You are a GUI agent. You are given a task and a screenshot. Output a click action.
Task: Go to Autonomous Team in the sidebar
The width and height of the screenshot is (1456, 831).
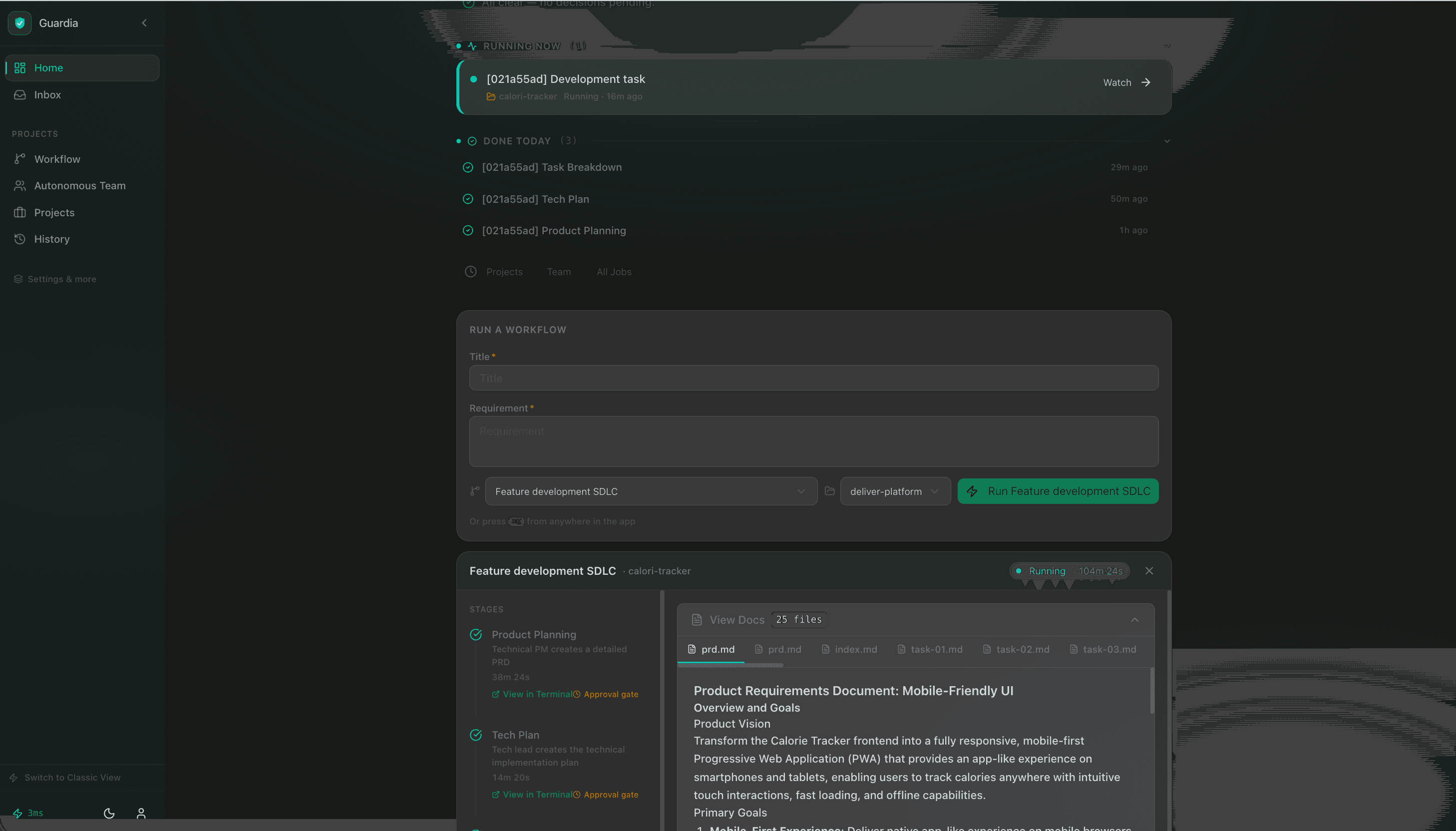coord(82,185)
